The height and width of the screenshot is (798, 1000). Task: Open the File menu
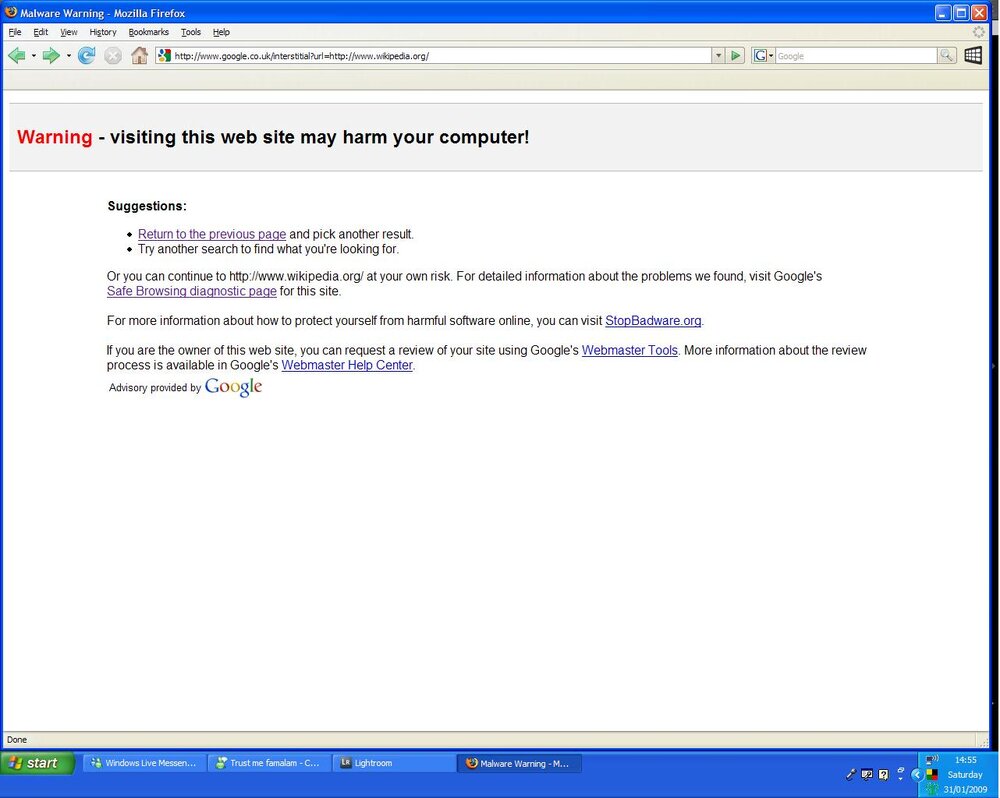pyautogui.click(x=15, y=32)
